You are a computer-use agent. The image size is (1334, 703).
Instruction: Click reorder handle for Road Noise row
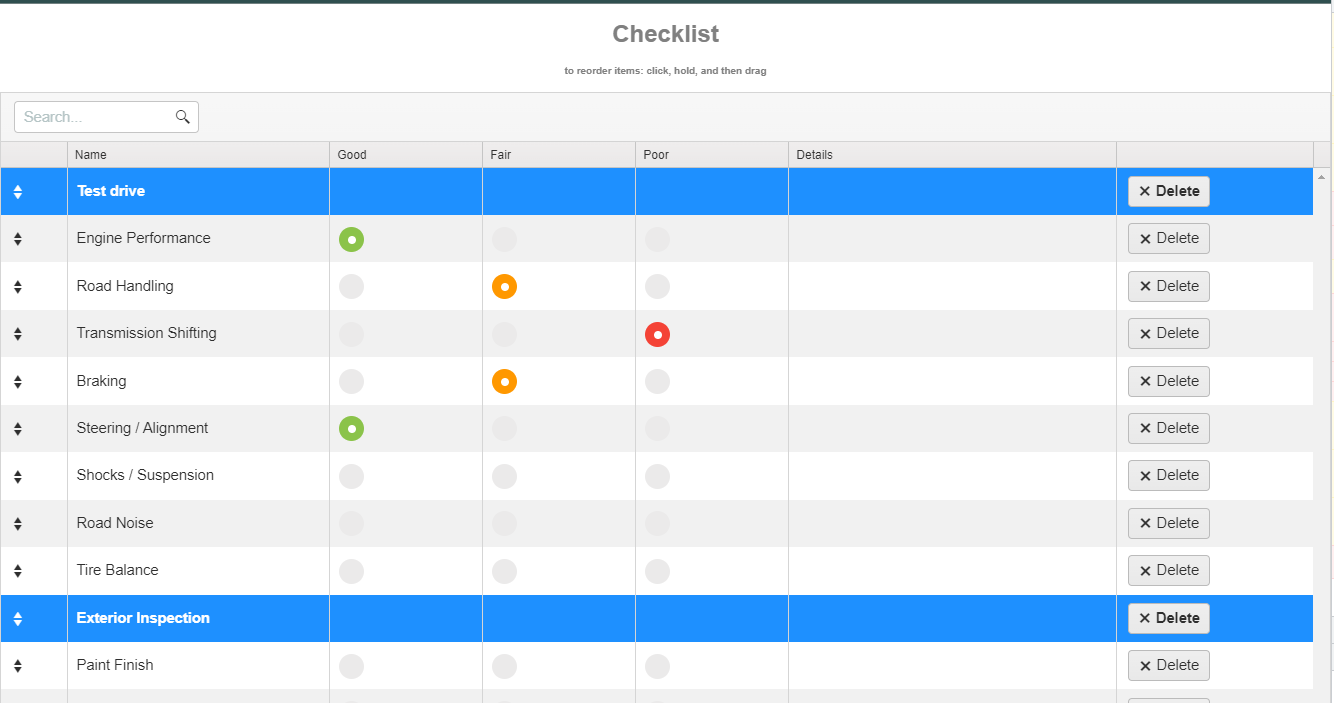[18, 524]
